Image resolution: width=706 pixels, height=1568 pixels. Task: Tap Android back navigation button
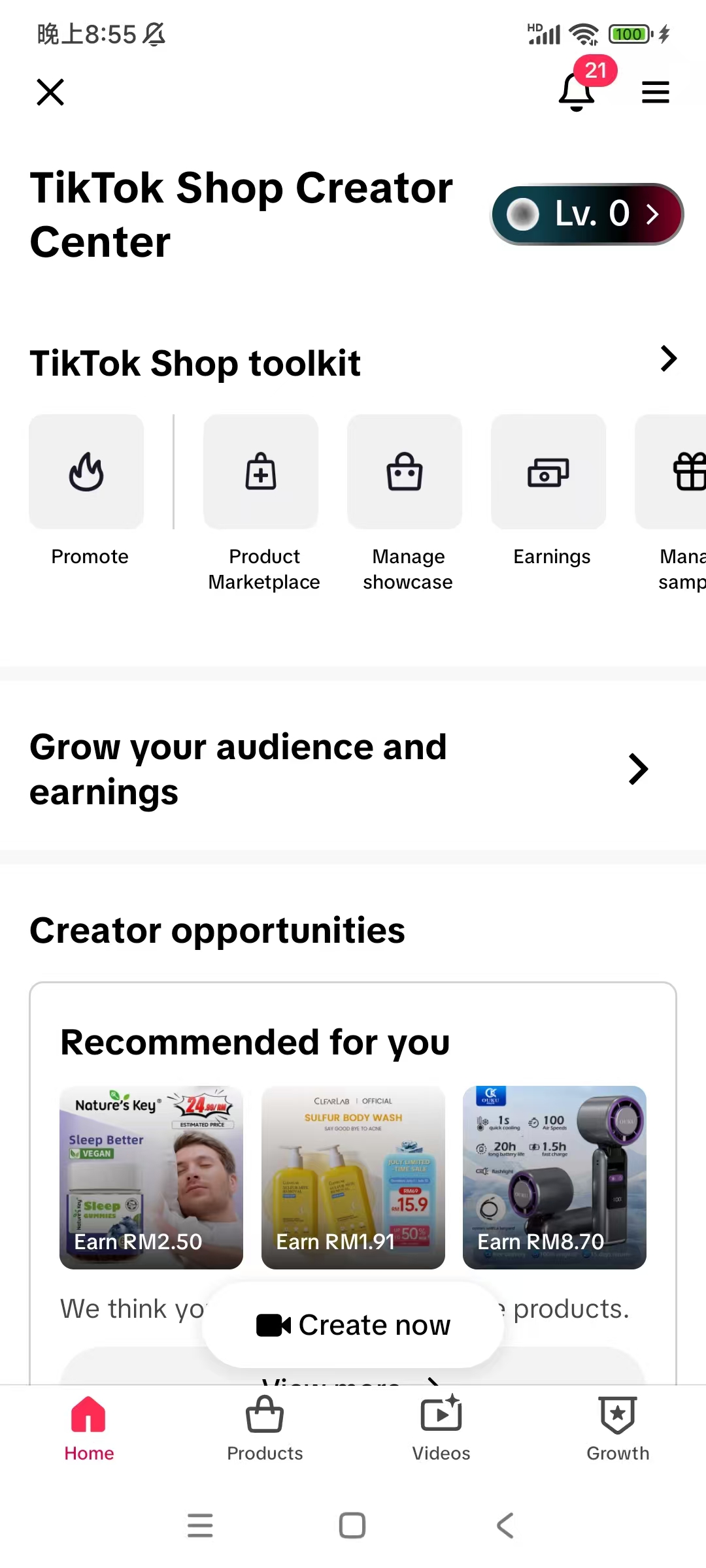[505, 1526]
